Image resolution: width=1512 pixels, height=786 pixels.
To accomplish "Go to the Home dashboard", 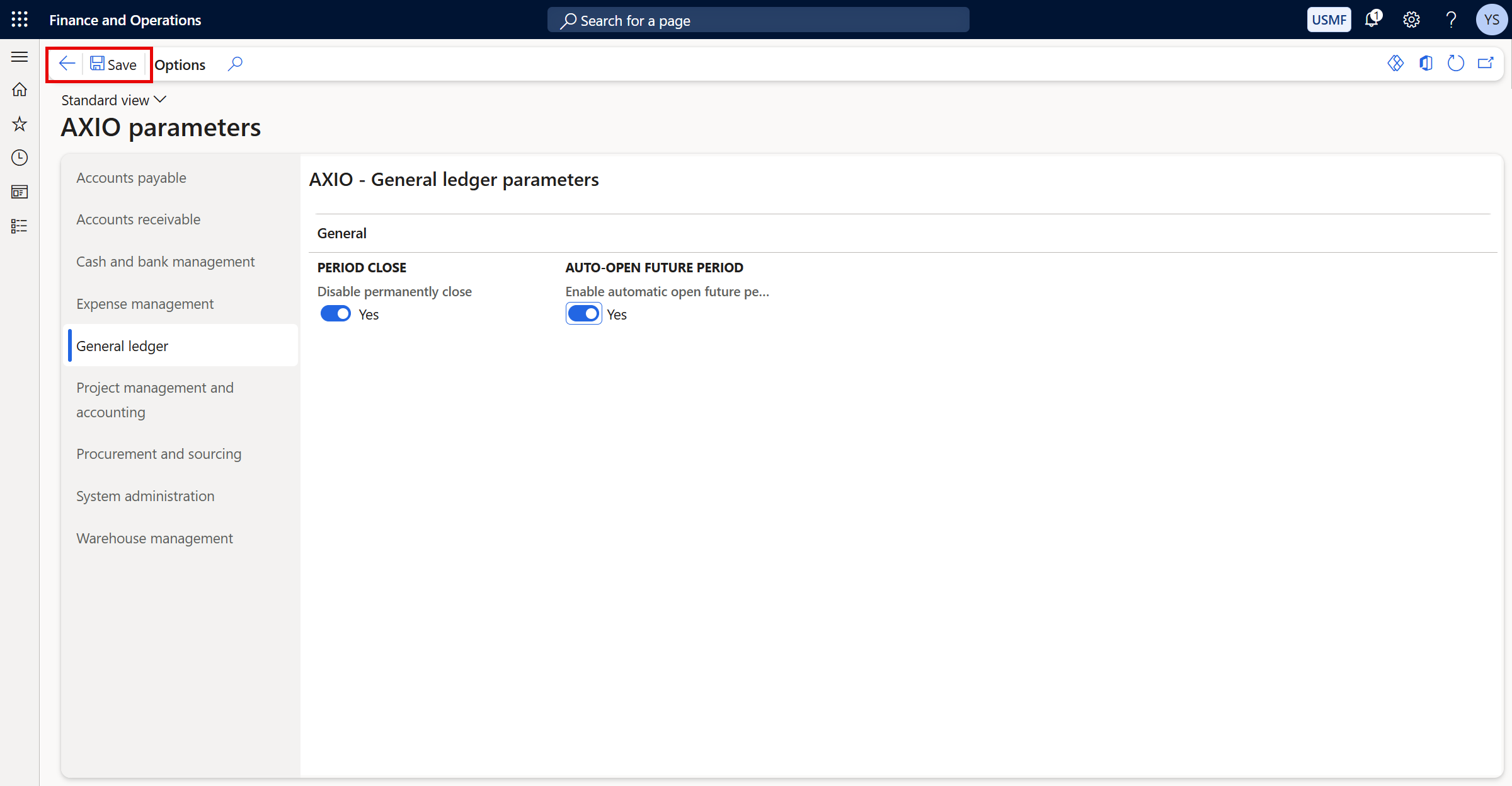I will (19, 90).
